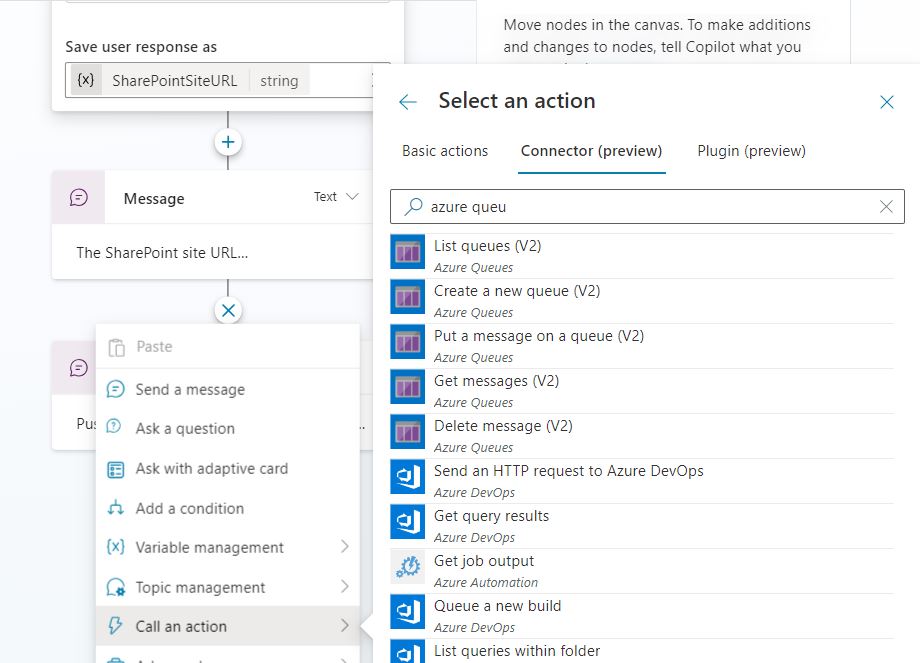Click Azure Automation gear icon for Get job output
The width and height of the screenshot is (920, 663).
coord(408,567)
